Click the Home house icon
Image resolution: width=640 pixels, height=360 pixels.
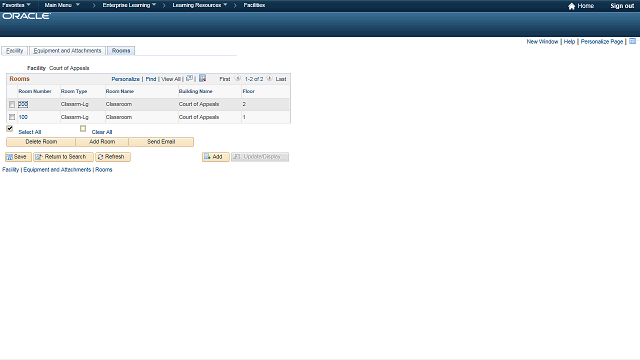[x=571, y=6]
